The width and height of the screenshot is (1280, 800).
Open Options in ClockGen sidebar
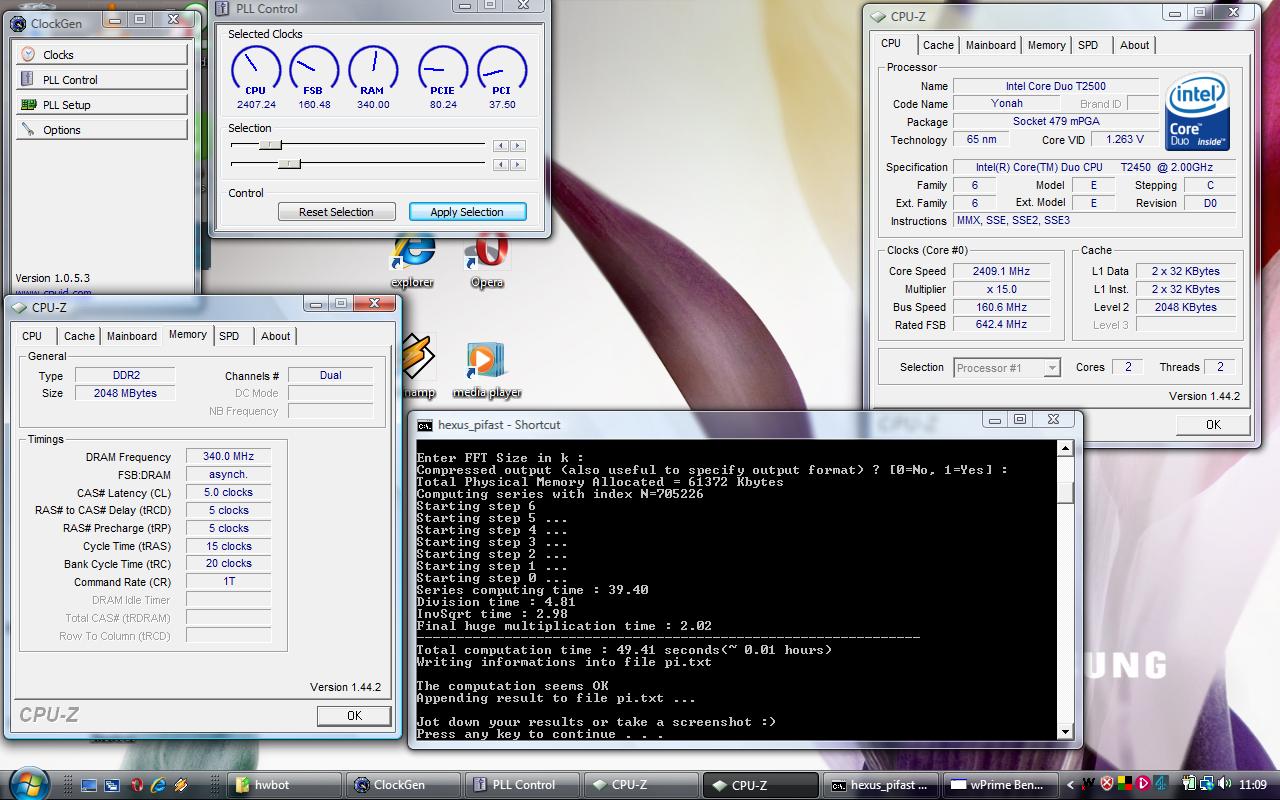(x=102, y=130)
